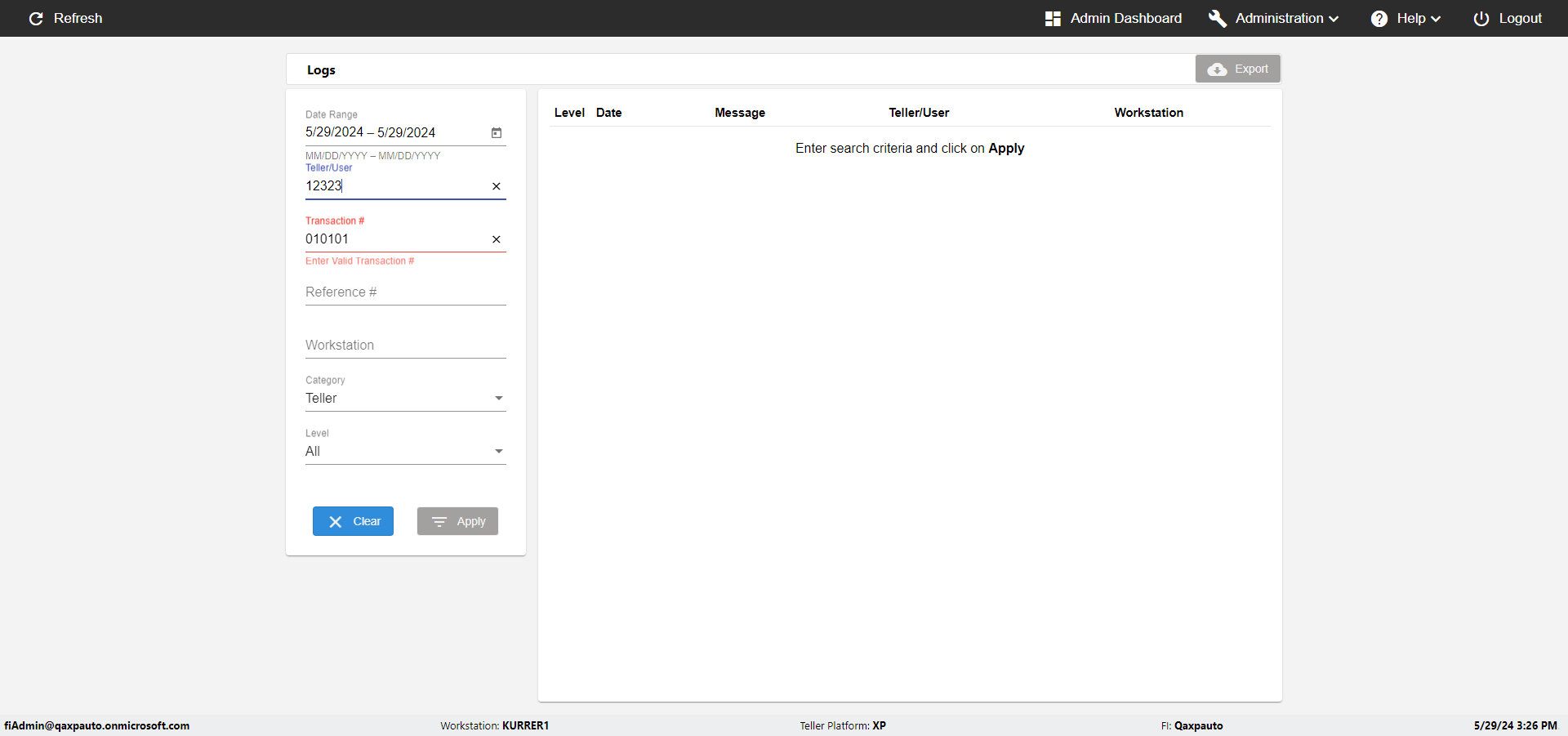
Task: Click the Administration wrench icon
Action: click(1218, 18)
